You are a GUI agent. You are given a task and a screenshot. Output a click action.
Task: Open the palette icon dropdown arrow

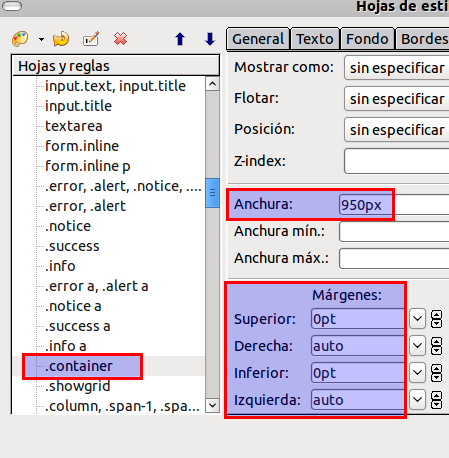click(41, 39)
